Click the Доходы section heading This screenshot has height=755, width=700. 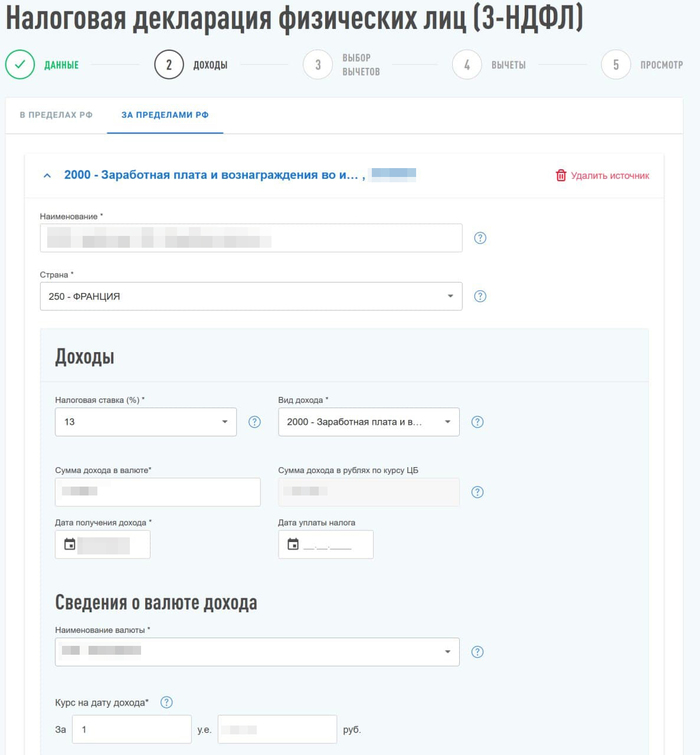click(x=85, y=357)
